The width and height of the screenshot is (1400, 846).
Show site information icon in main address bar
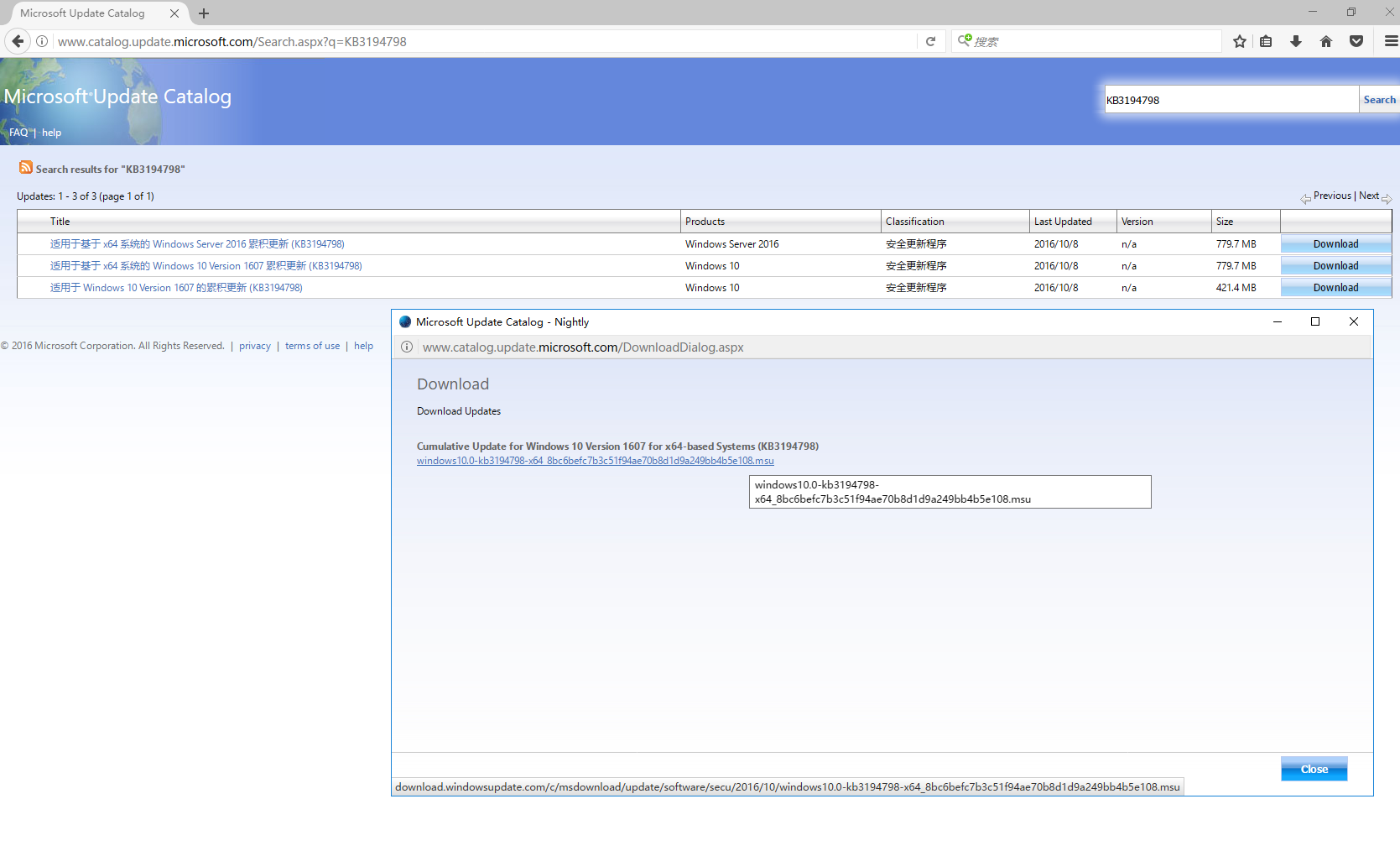(x=42, y=41)
